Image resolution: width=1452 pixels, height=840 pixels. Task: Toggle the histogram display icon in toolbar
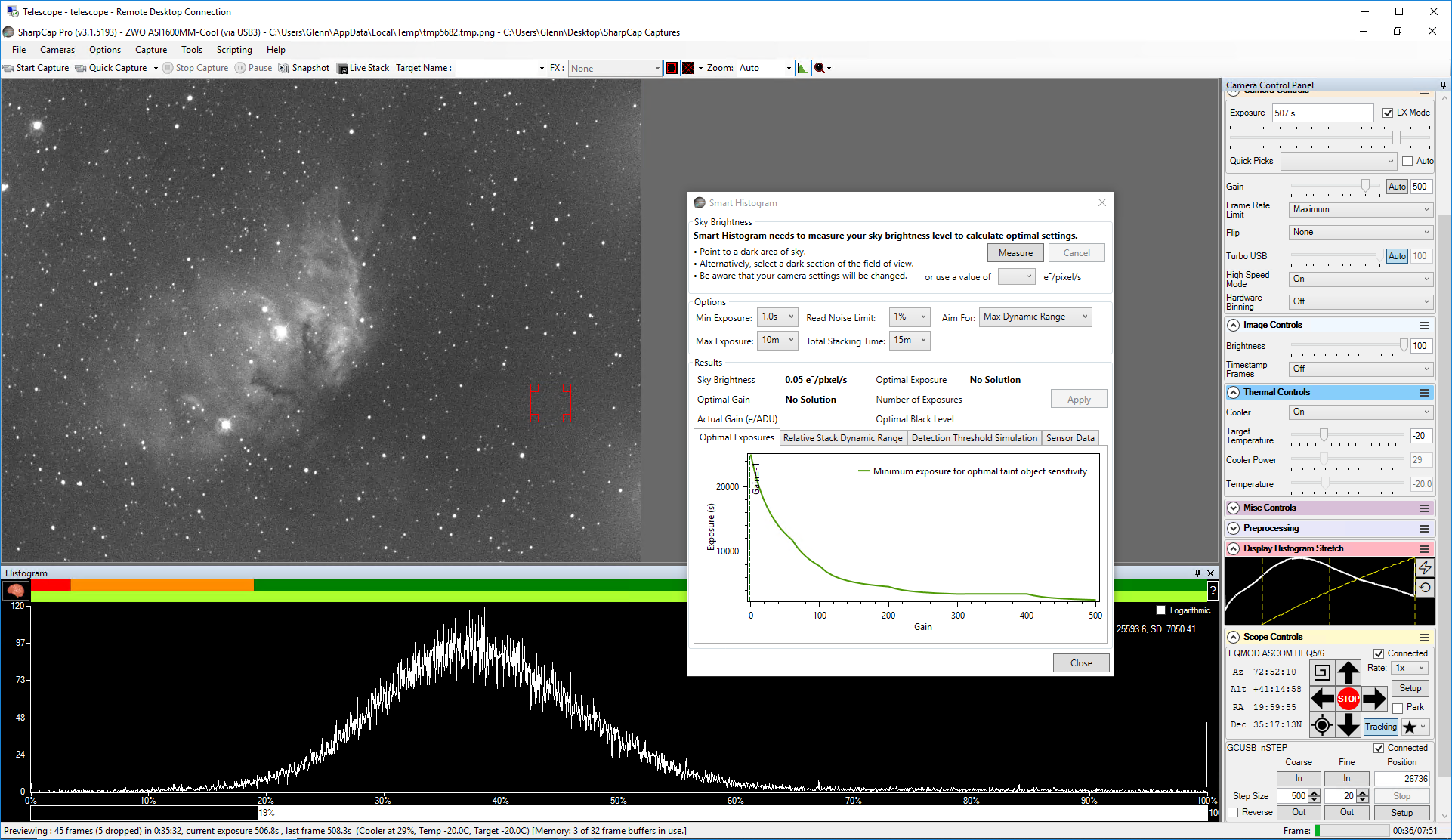coord(803,68)
